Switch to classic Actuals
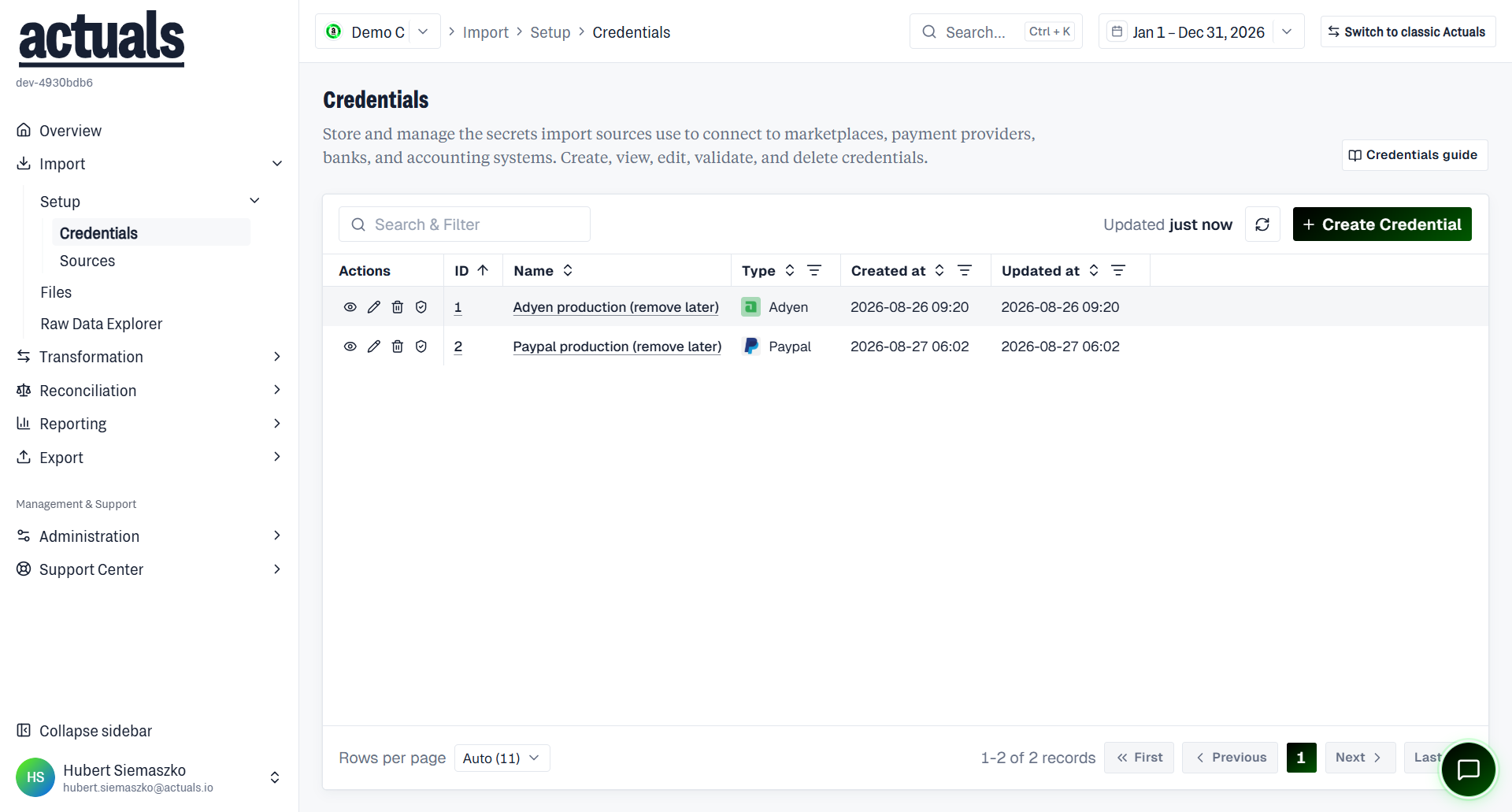Image resolution: width=1512 pixels, height=812 pixels. click(1407, 32)
